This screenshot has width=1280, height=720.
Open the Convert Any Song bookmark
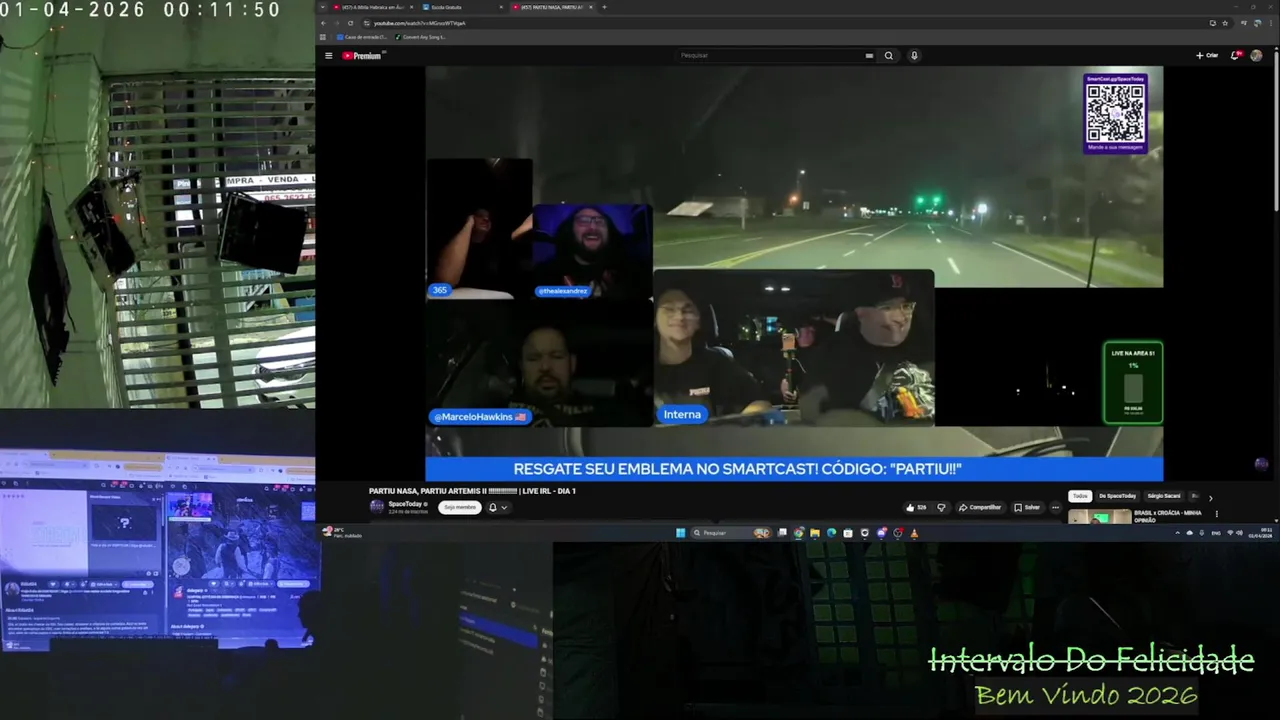[x=422, y=37]
